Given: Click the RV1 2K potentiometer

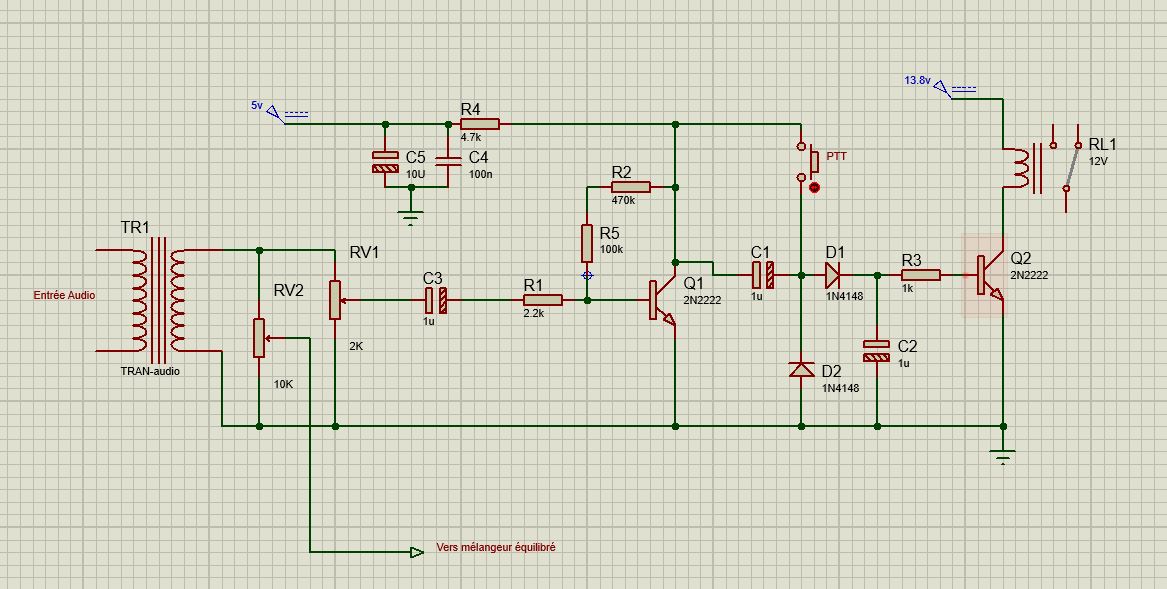Looking at the screenshot, I should pyautogui.click(x=335, y=299).
